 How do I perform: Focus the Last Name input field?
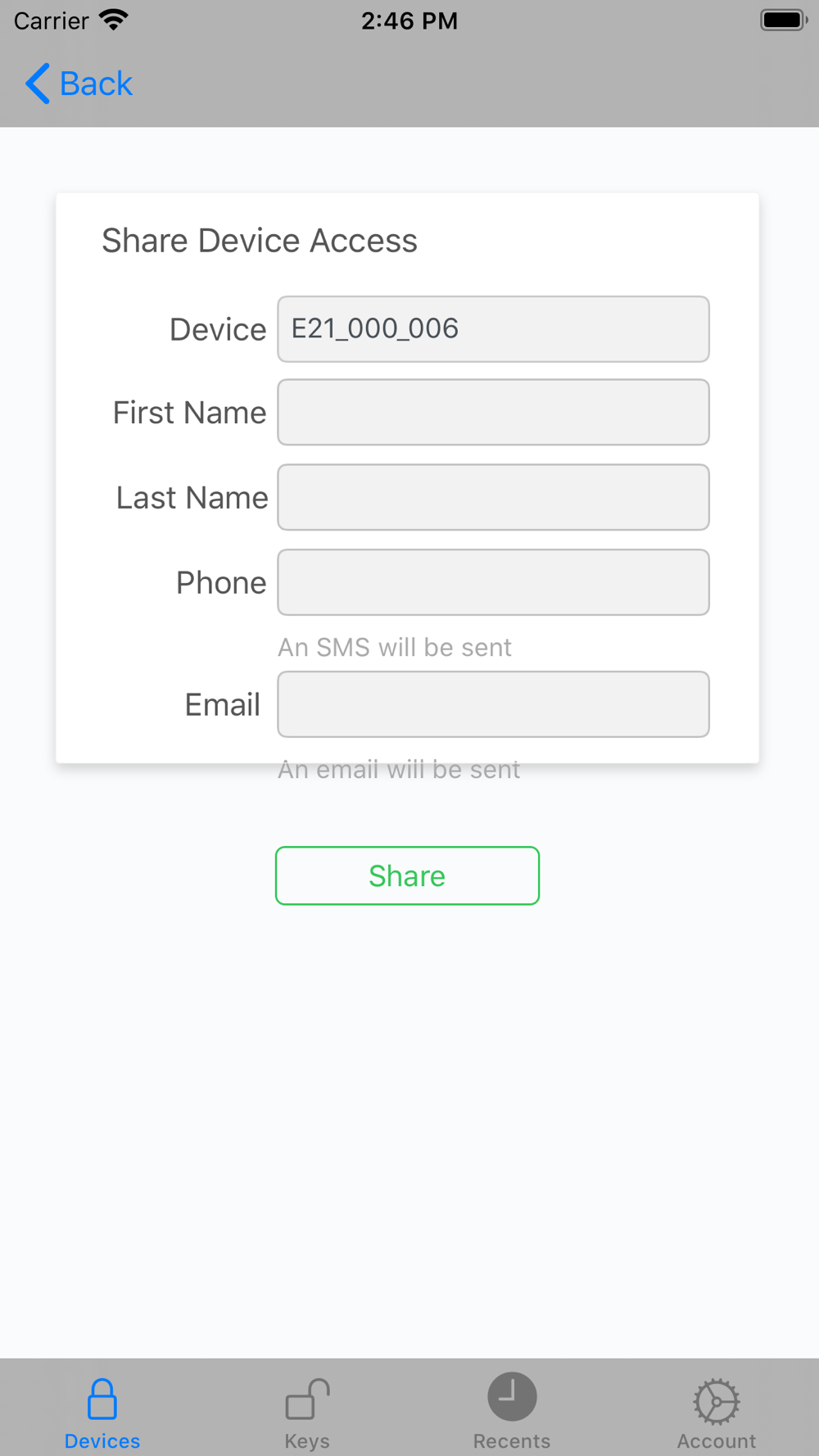tap(493, 497)
